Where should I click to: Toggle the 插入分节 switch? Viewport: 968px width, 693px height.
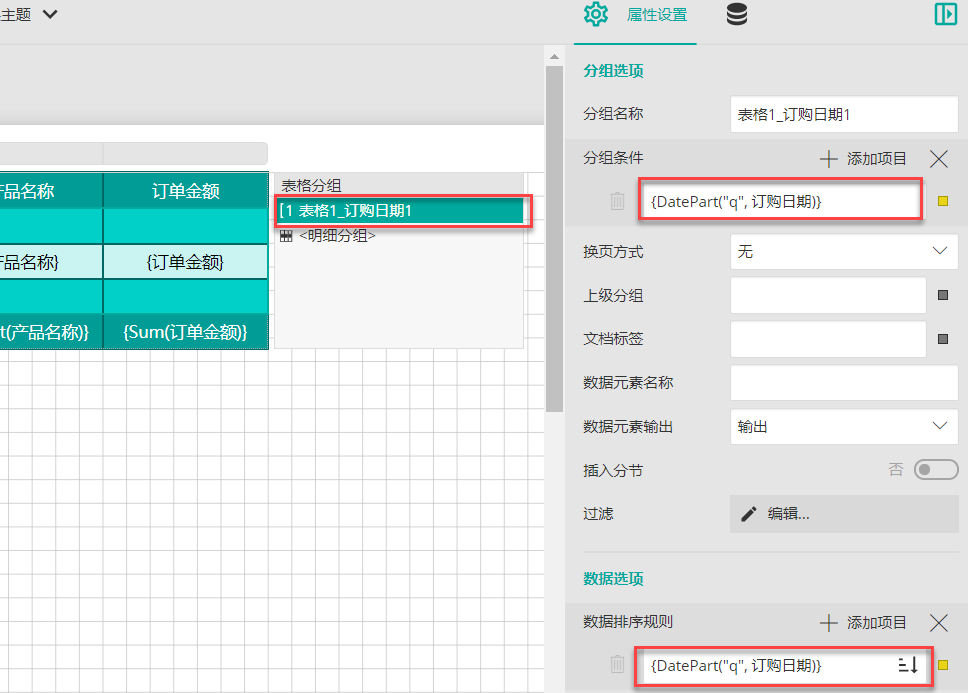click(x=936, y=470)
